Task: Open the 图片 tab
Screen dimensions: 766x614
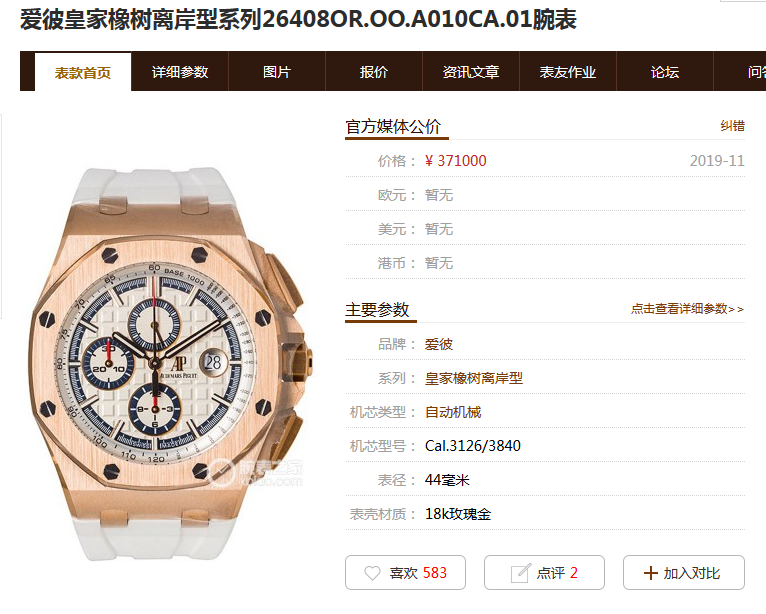Action: [x=277, y=72]
